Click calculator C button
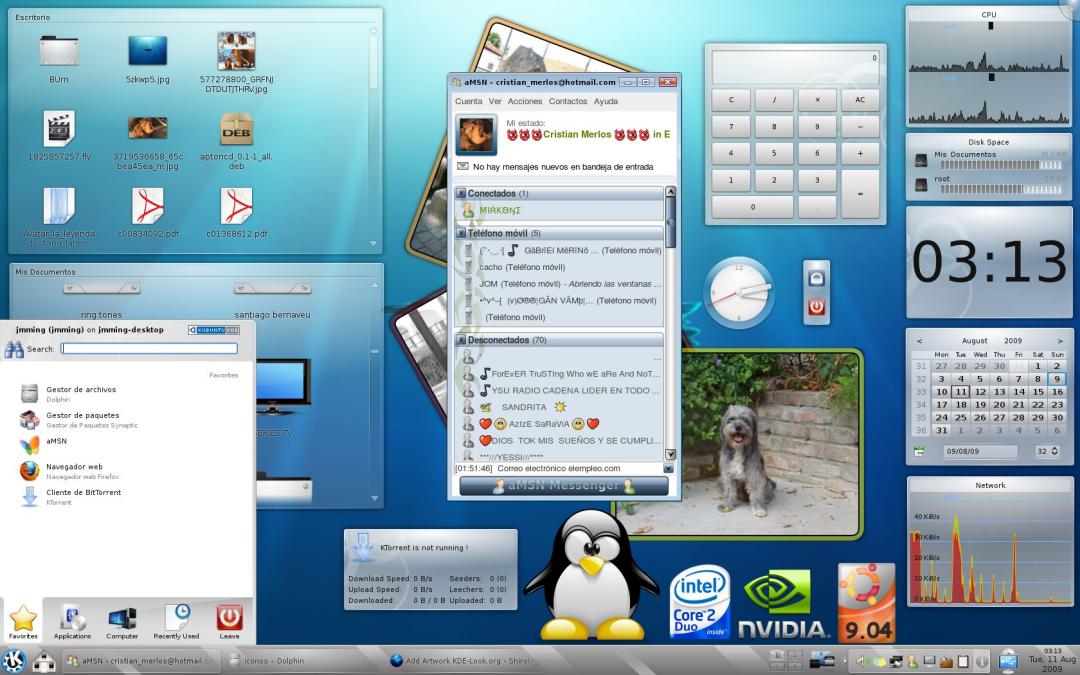This screenshot has height=675, width=1080. [731, 100]
